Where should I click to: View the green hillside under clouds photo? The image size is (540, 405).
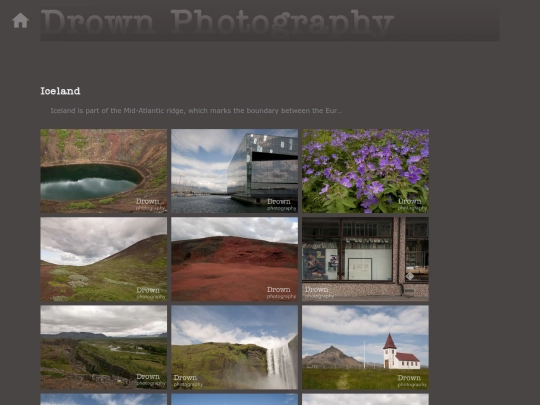pos(104,259)
